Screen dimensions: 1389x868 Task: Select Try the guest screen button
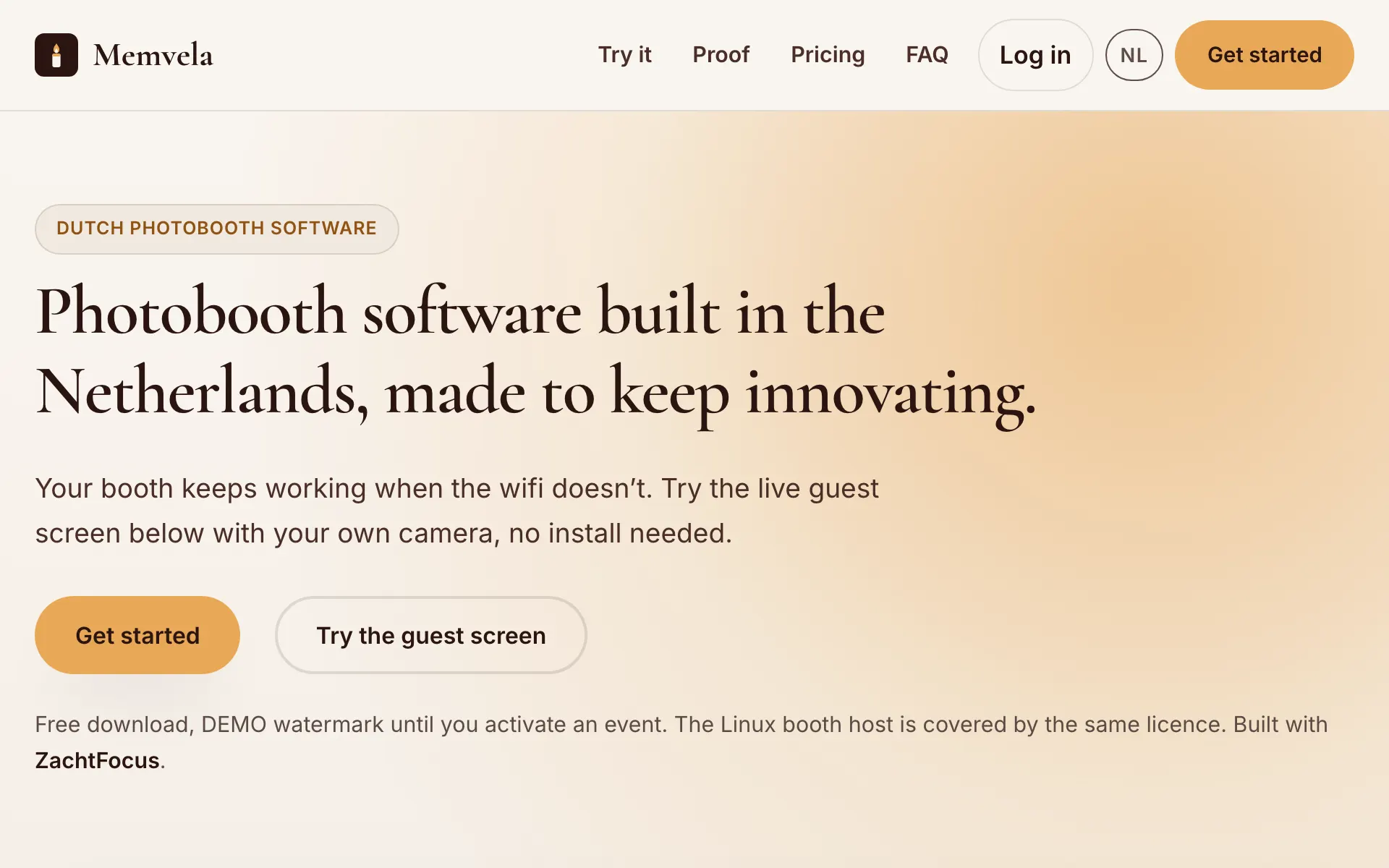(431, 635)
